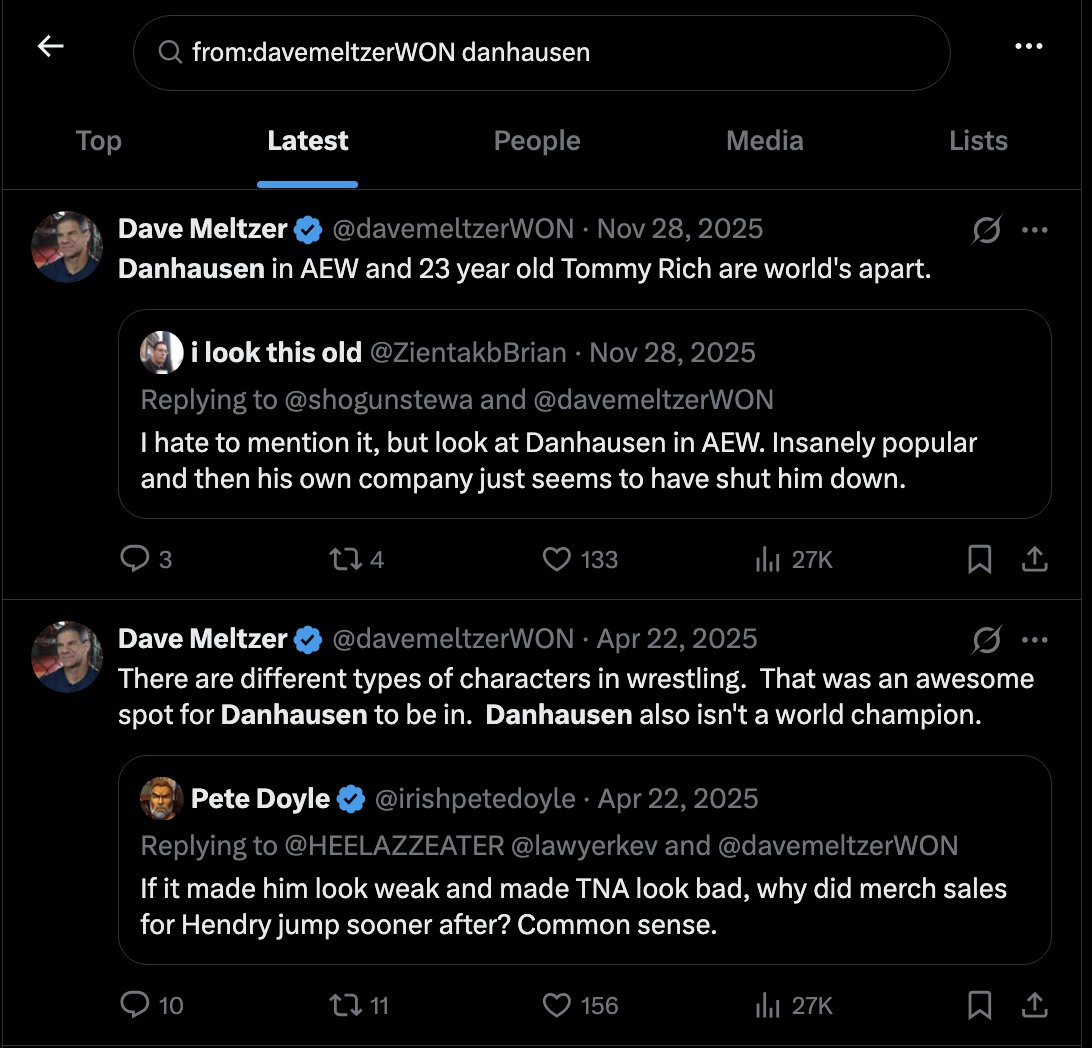The height and width of the screenshot is (1048, 1092).
Task: Open the search options three-dot menu
Action: pyautogui.click(x=1029, y=47)
